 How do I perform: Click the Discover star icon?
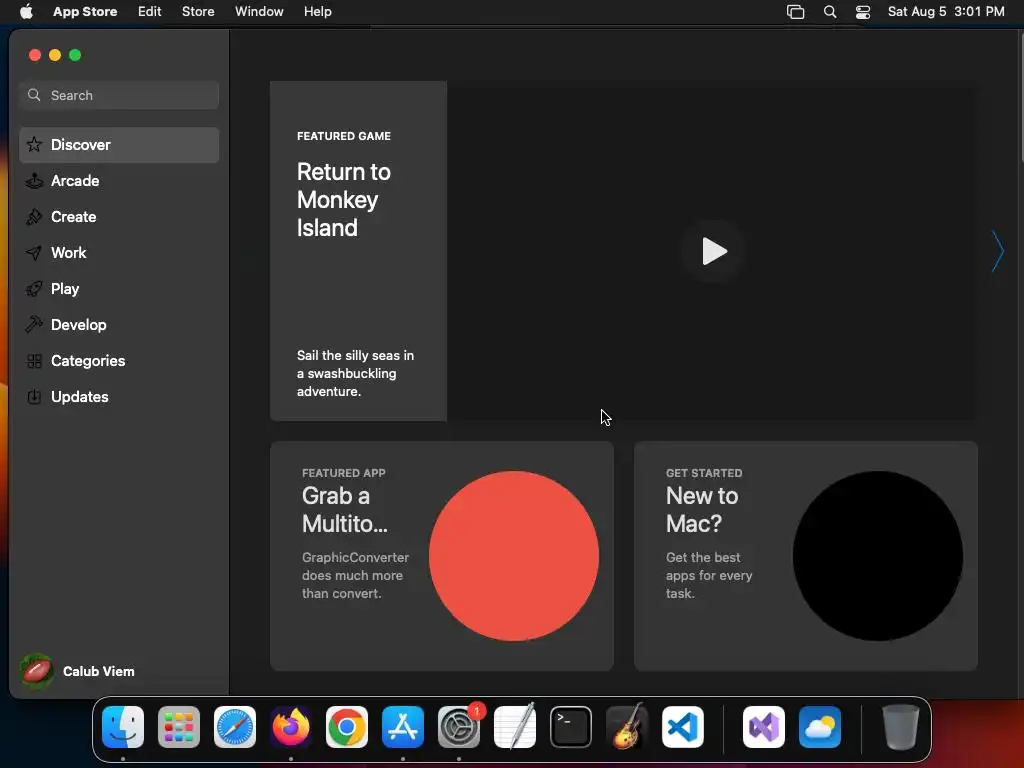pos(34,145)
